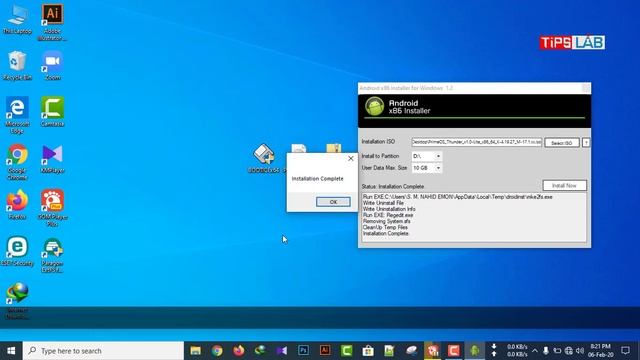
Task: Select This Laptop desktop icon
Action: [17, 20]
